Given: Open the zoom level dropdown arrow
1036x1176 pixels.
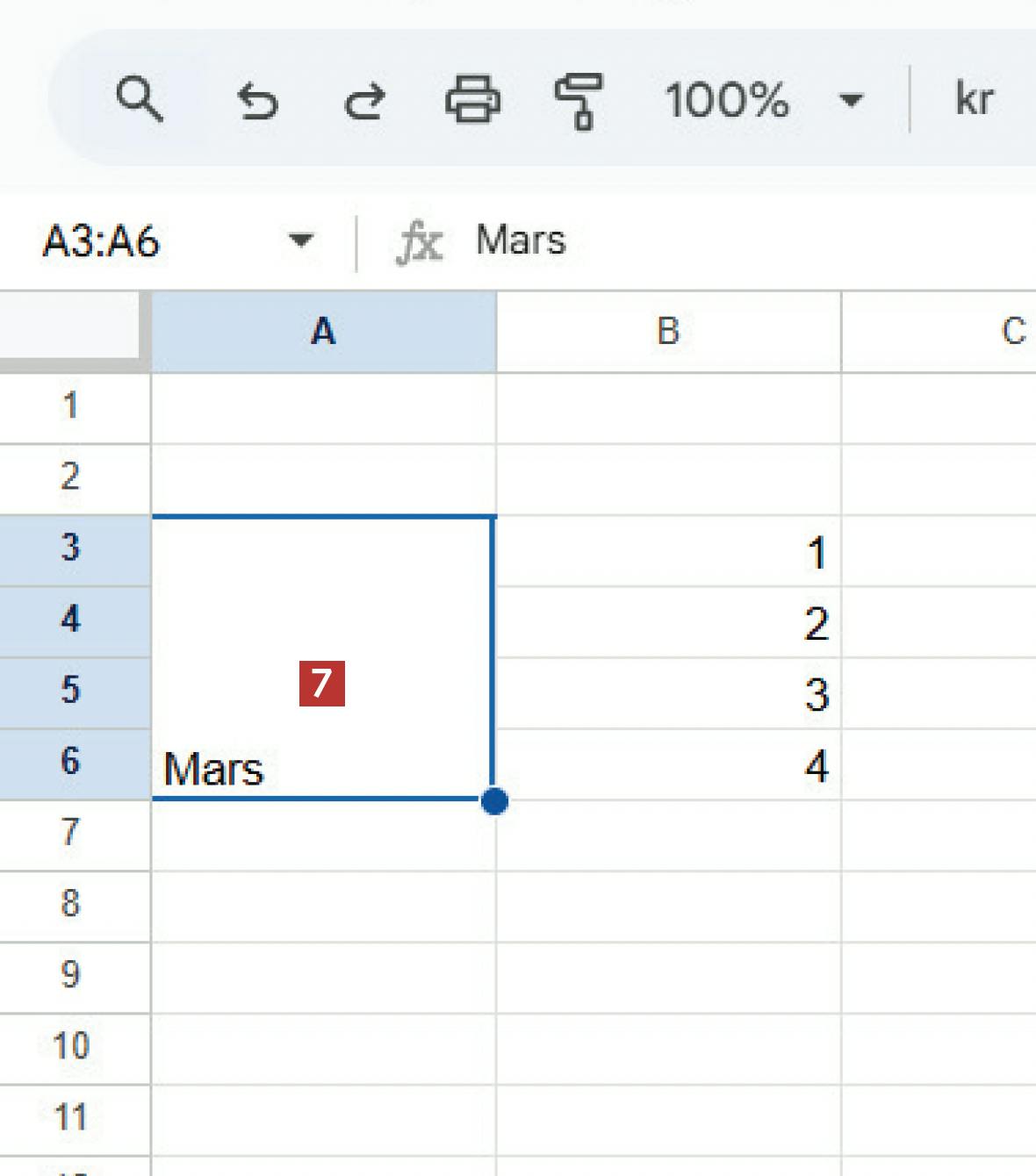Looking at the screenshot, I should tap(850, 100).
